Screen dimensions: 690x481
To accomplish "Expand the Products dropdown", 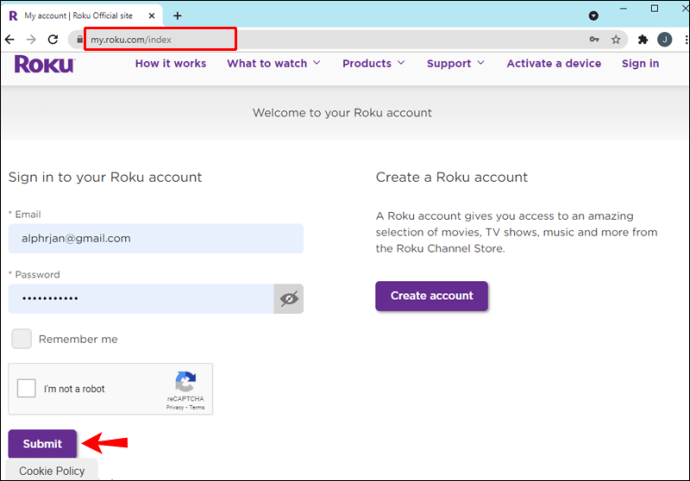I will coord(373,63).
